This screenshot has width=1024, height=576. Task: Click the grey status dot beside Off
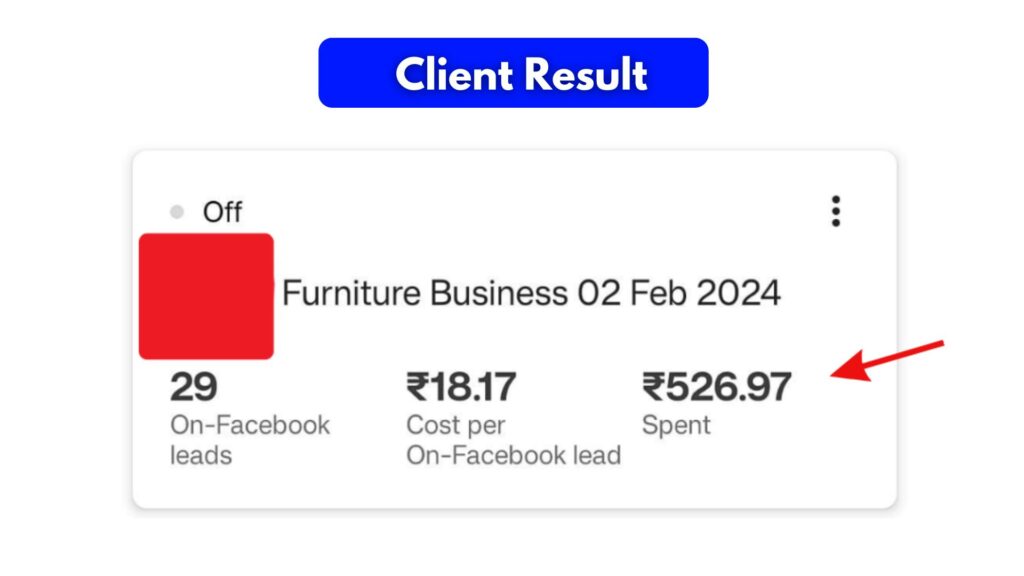[178, 212]
